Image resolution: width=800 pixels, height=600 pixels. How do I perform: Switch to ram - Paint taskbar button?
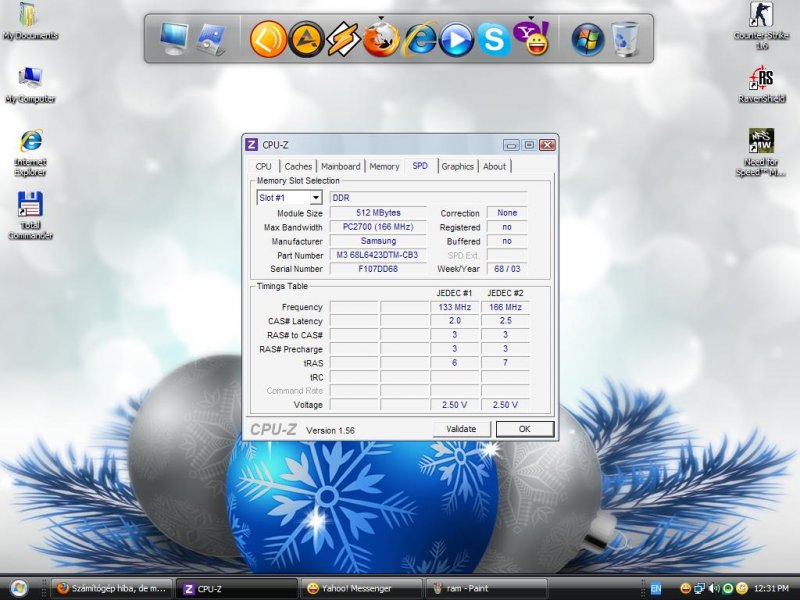[487, 589]
